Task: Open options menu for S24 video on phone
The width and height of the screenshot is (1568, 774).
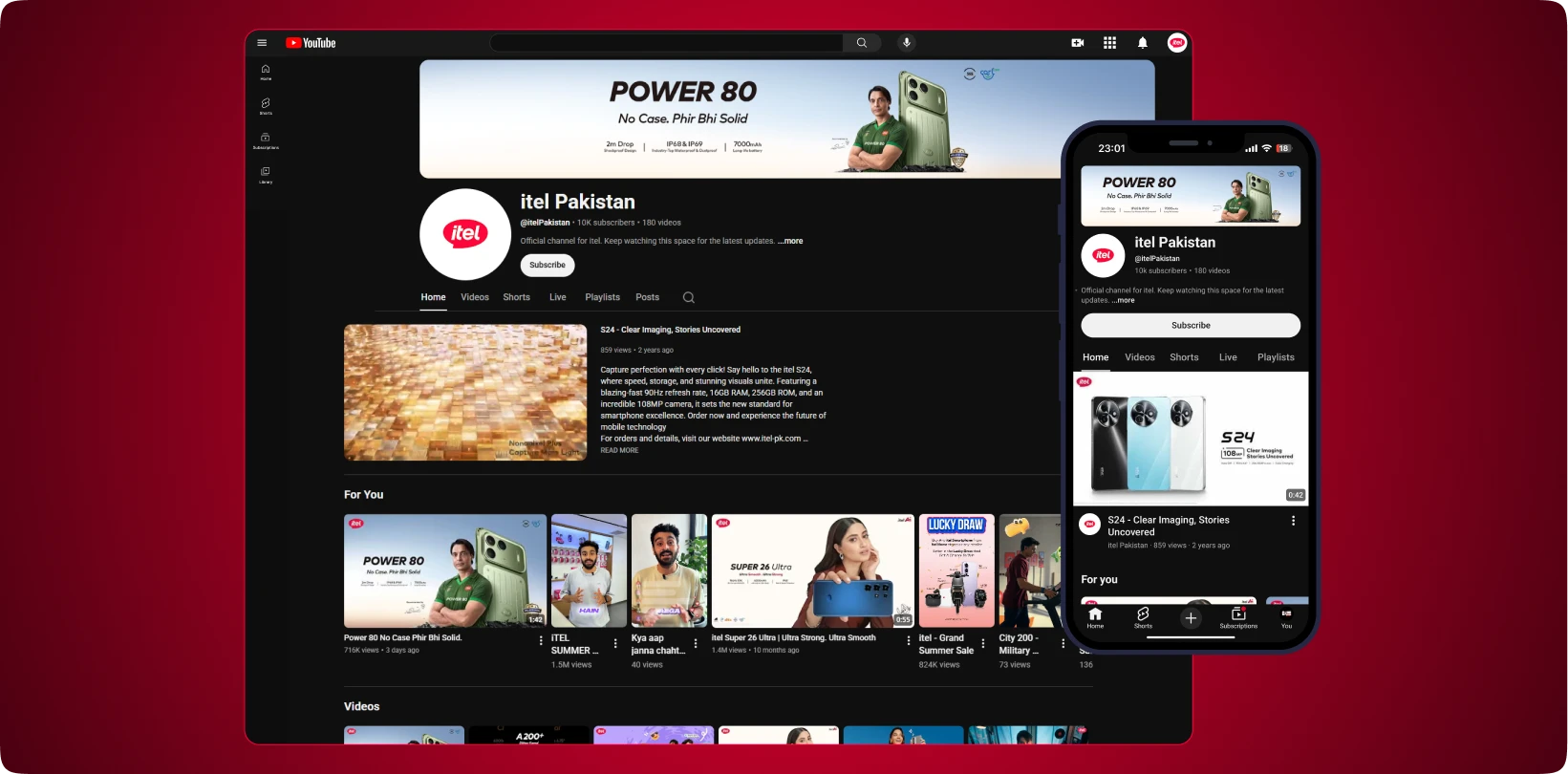Action: tap(1293, 521)
